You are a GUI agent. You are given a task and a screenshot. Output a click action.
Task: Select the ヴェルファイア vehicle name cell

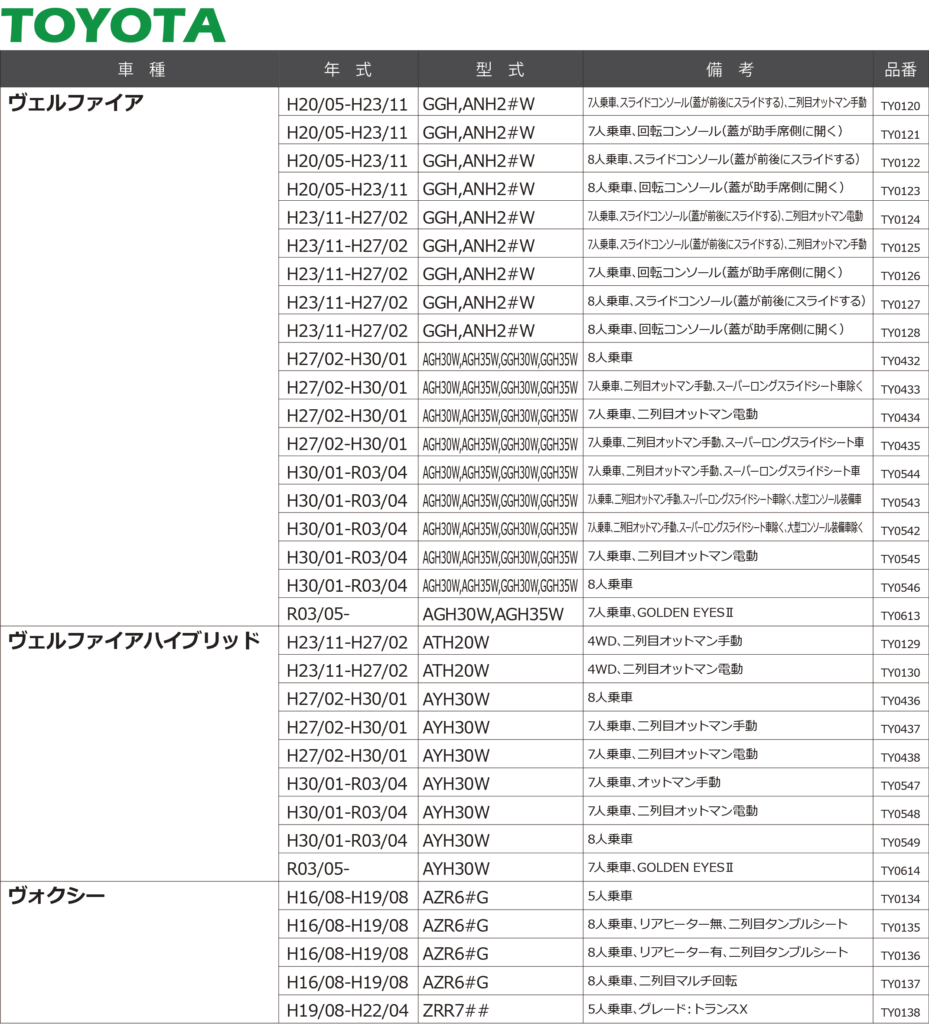[x=76, y=102]
